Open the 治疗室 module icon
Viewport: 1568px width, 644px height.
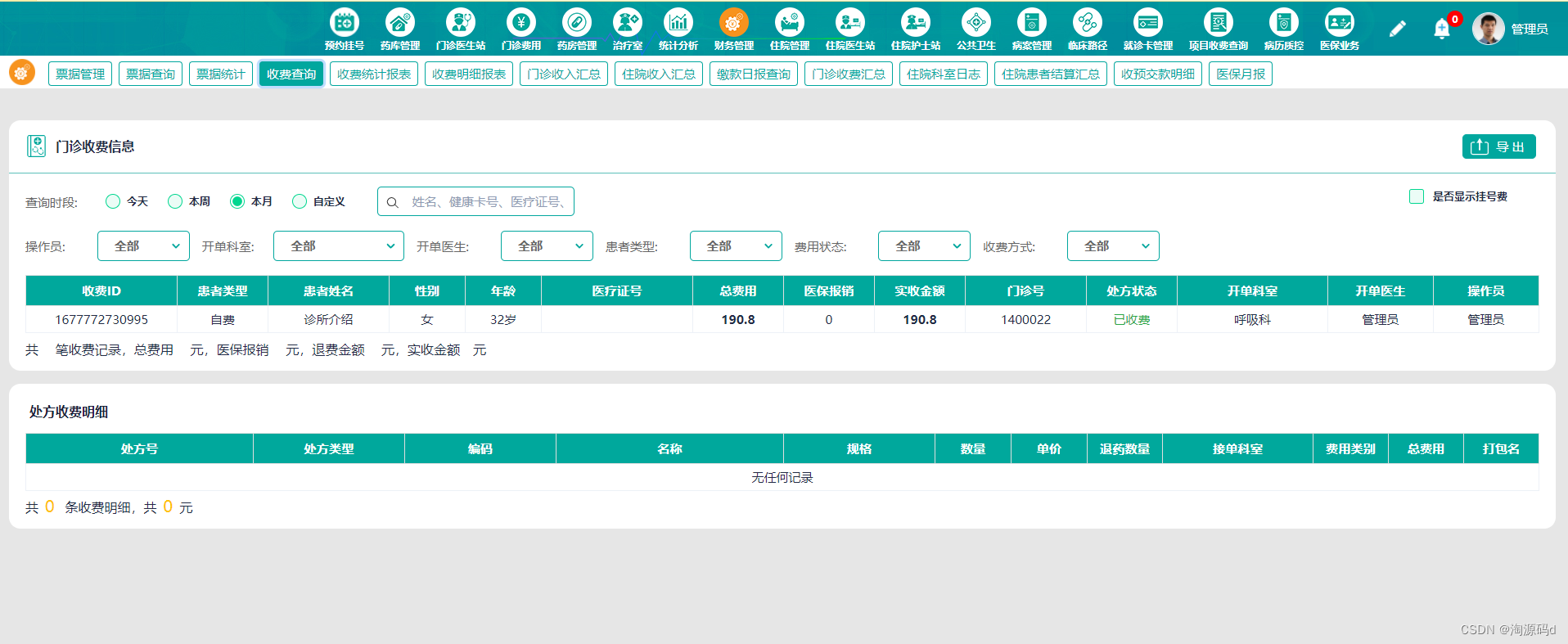(x=627, y=23)
